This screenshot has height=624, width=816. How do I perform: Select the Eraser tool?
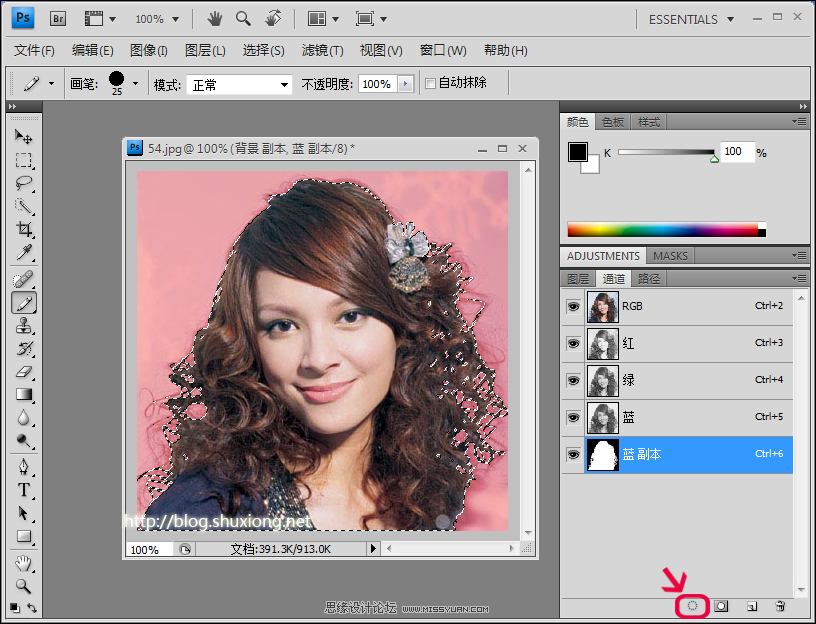coord(23,372)
